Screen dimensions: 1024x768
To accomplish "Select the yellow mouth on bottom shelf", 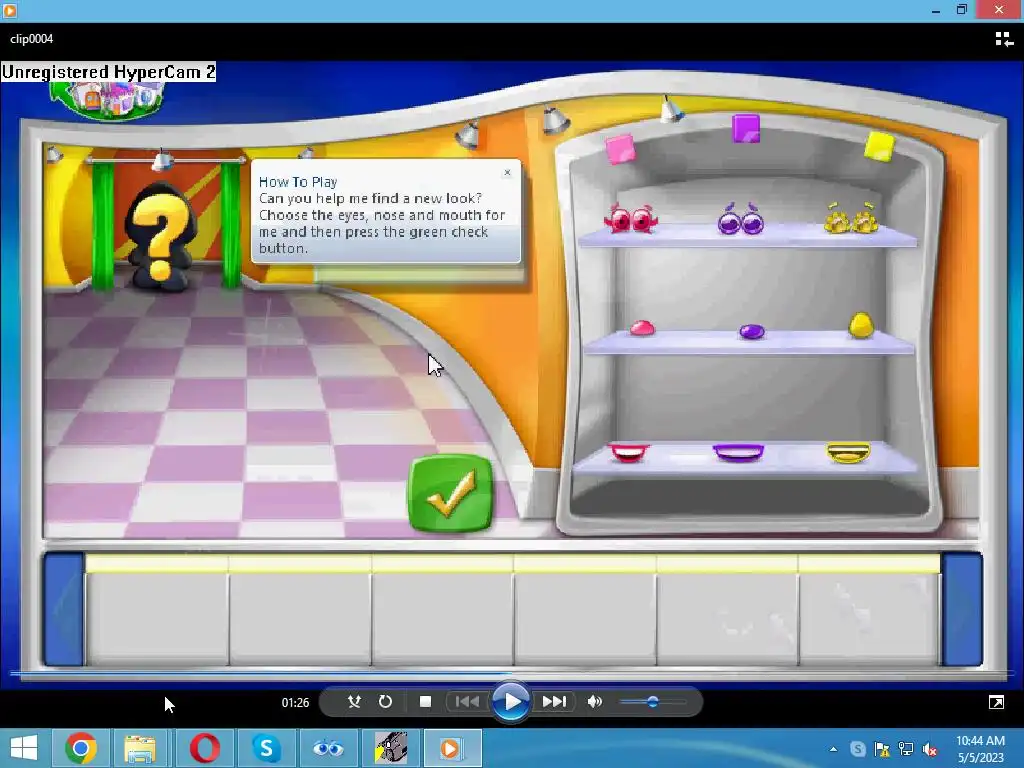I will coord(848,452).
